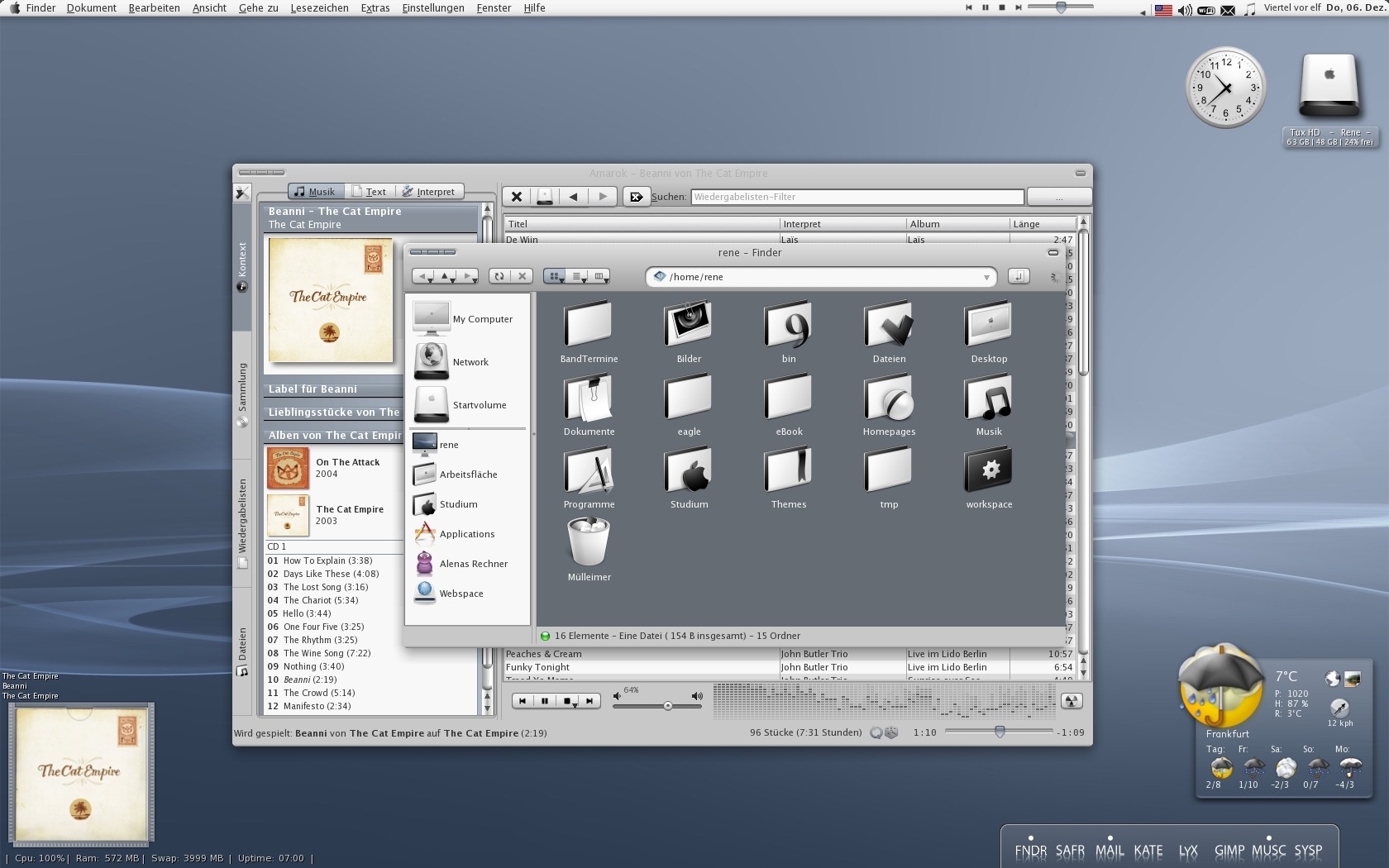The height and width of the screenshot is (868, 1389).
Task: Switch to the Interpret tab in Amarok
Action: click(x=429, y=192)
